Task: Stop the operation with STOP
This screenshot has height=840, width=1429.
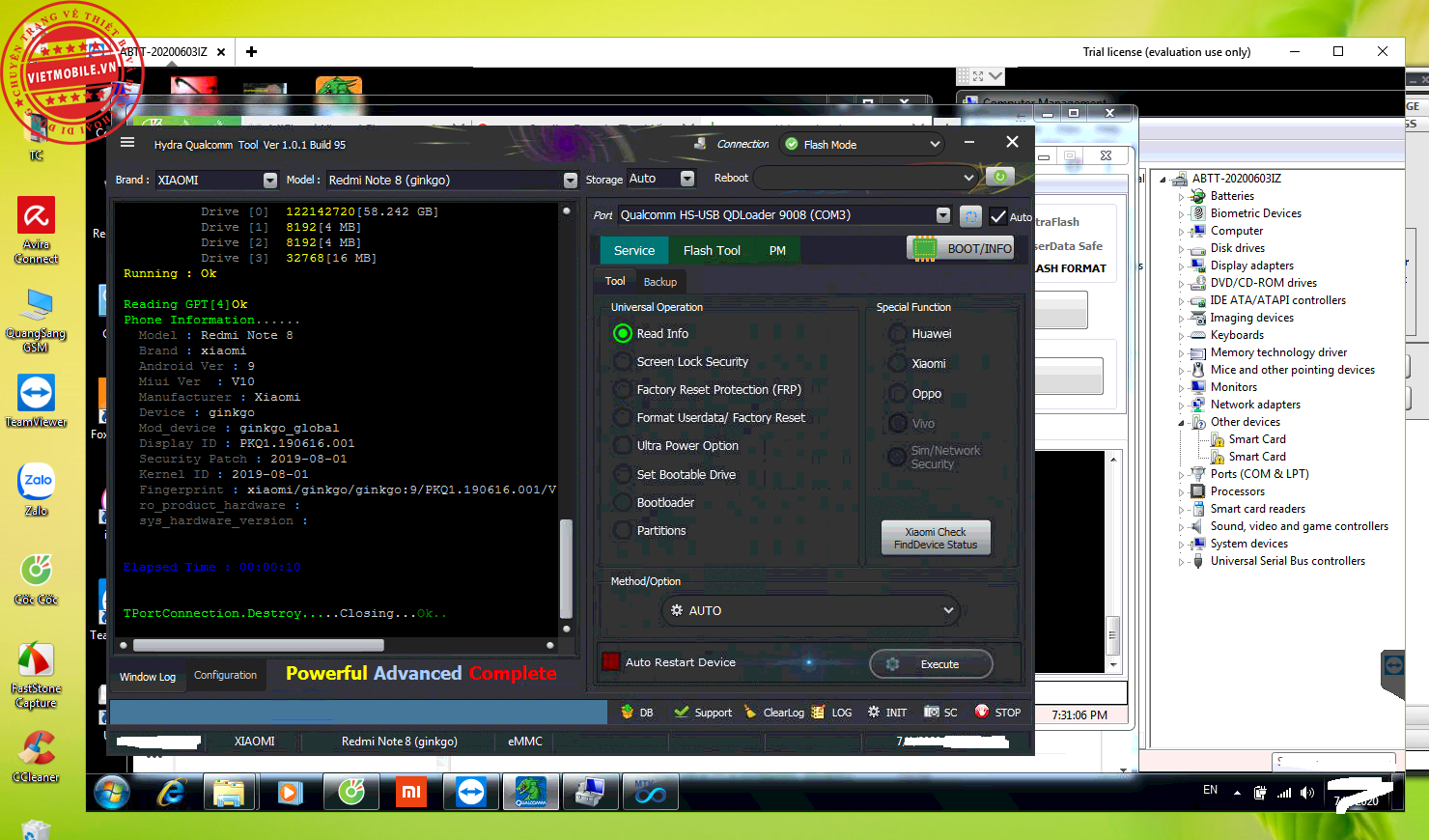Action: (x=997, y=713)
